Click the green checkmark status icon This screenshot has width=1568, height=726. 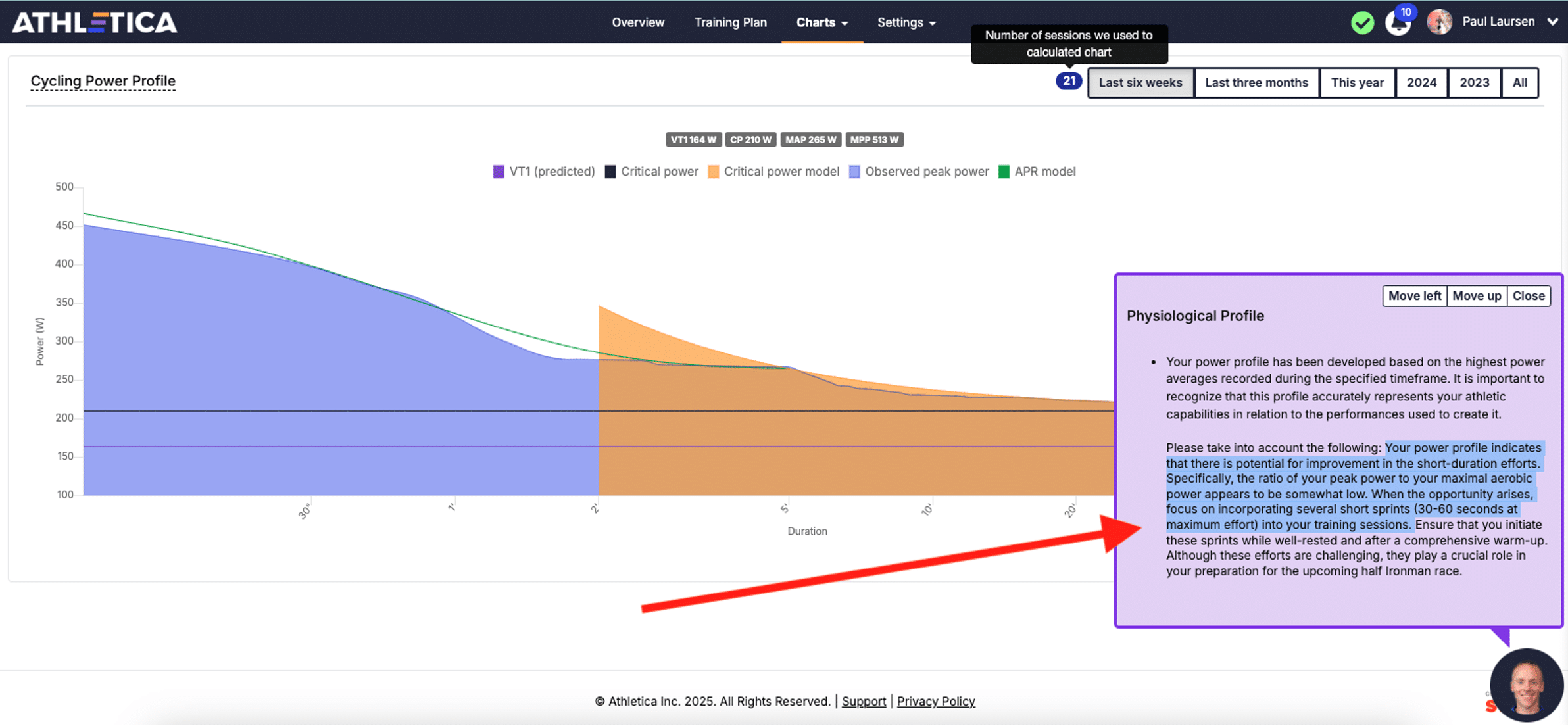[1362, 22]
